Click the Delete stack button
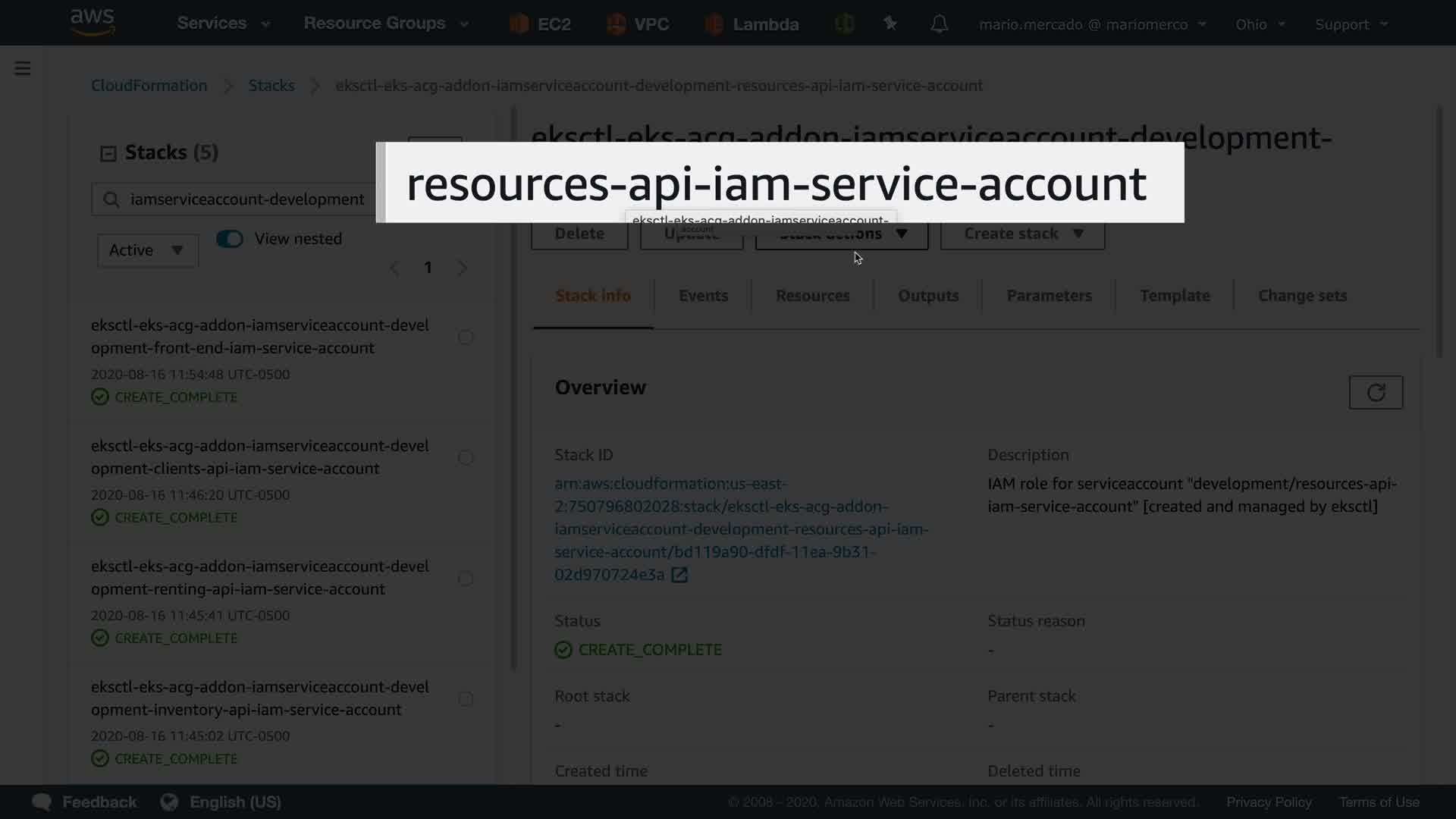This screenshot has height=819, width=1456. point(579,234)
